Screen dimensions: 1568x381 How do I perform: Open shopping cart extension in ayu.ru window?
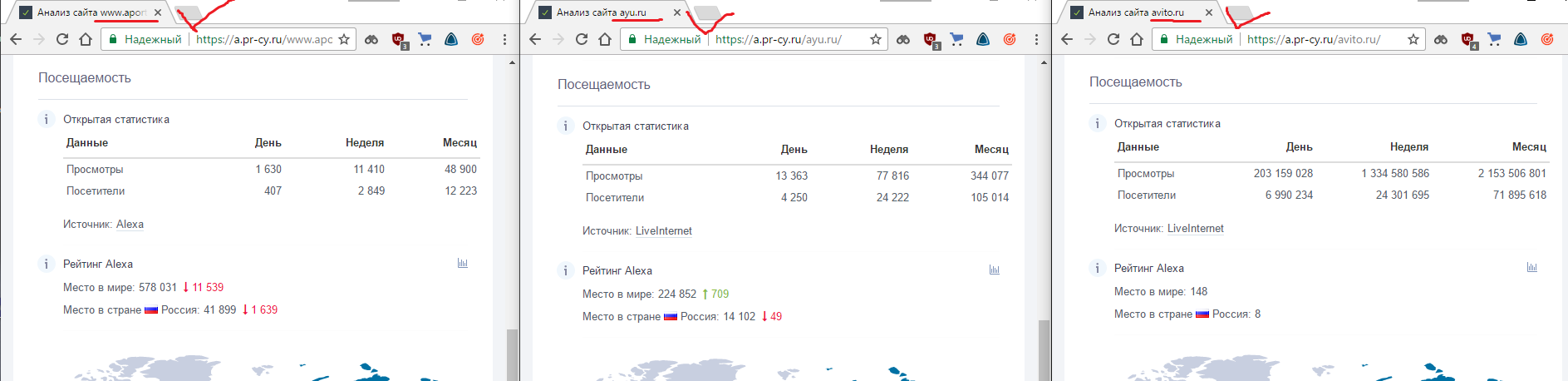pos(956,39)
